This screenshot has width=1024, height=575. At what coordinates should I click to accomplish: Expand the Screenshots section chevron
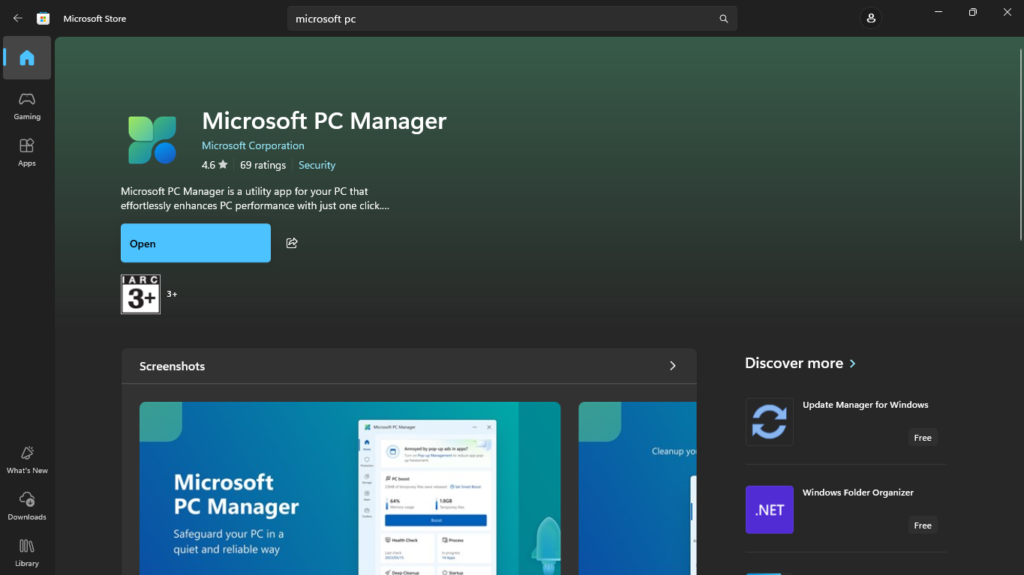673,366
